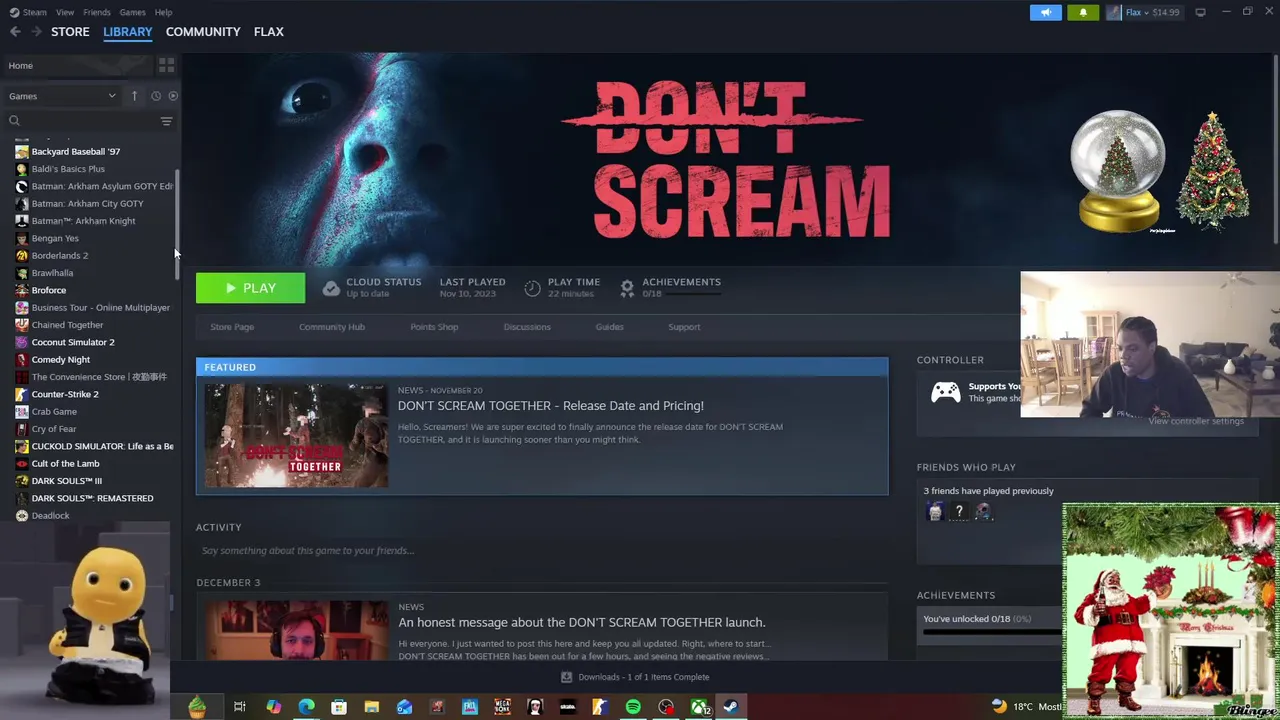Open the grid collections view icon
Screen dimensions: 1280x720
[x=166, y=65]
